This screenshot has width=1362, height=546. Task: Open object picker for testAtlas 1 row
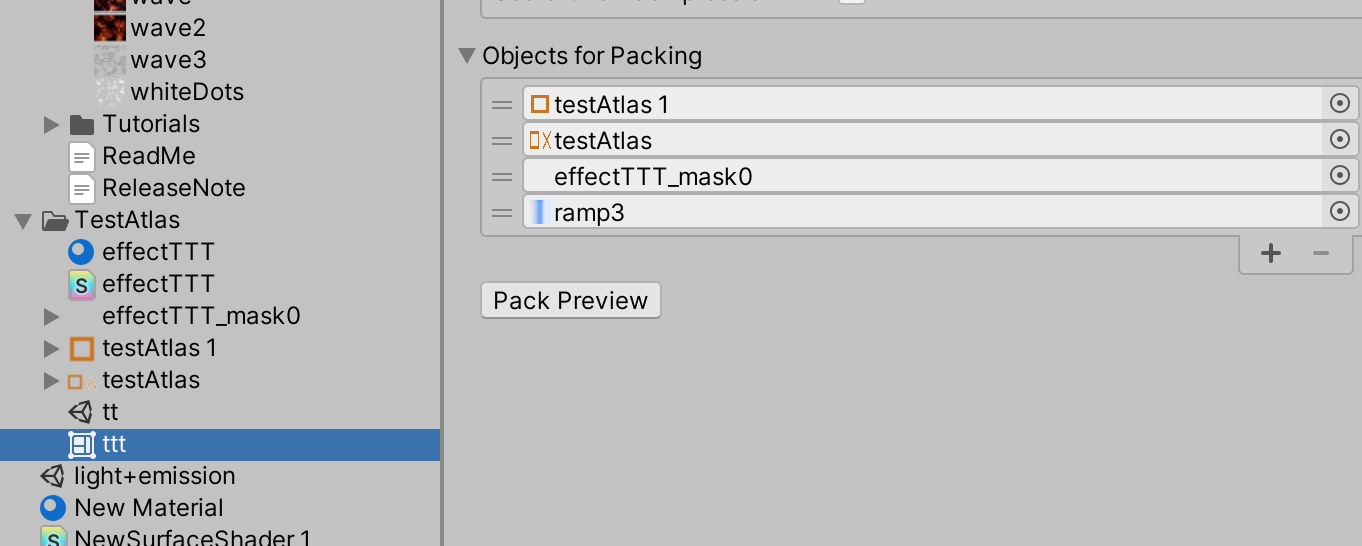click(1340, 103)
